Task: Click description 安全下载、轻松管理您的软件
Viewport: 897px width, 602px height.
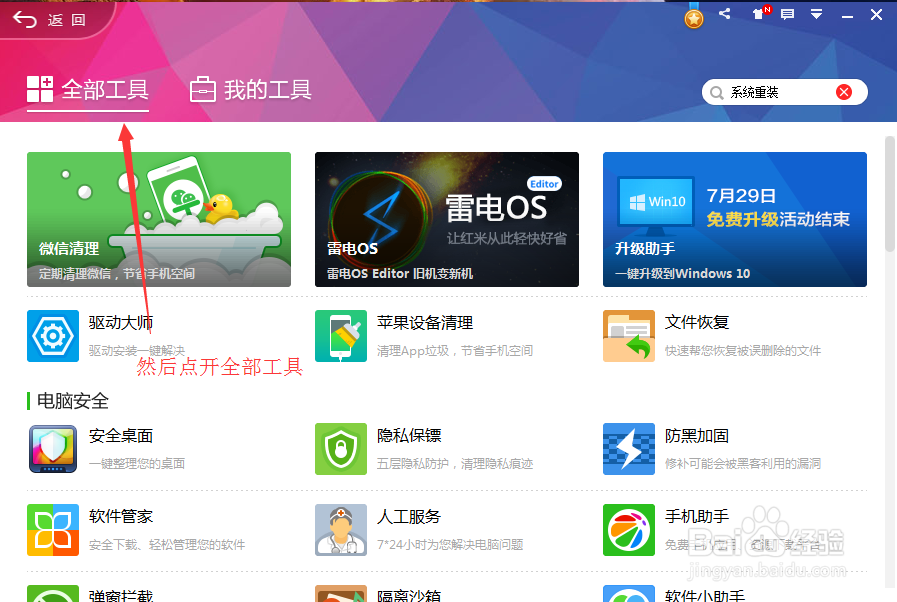Action: (x=166, y=545)
